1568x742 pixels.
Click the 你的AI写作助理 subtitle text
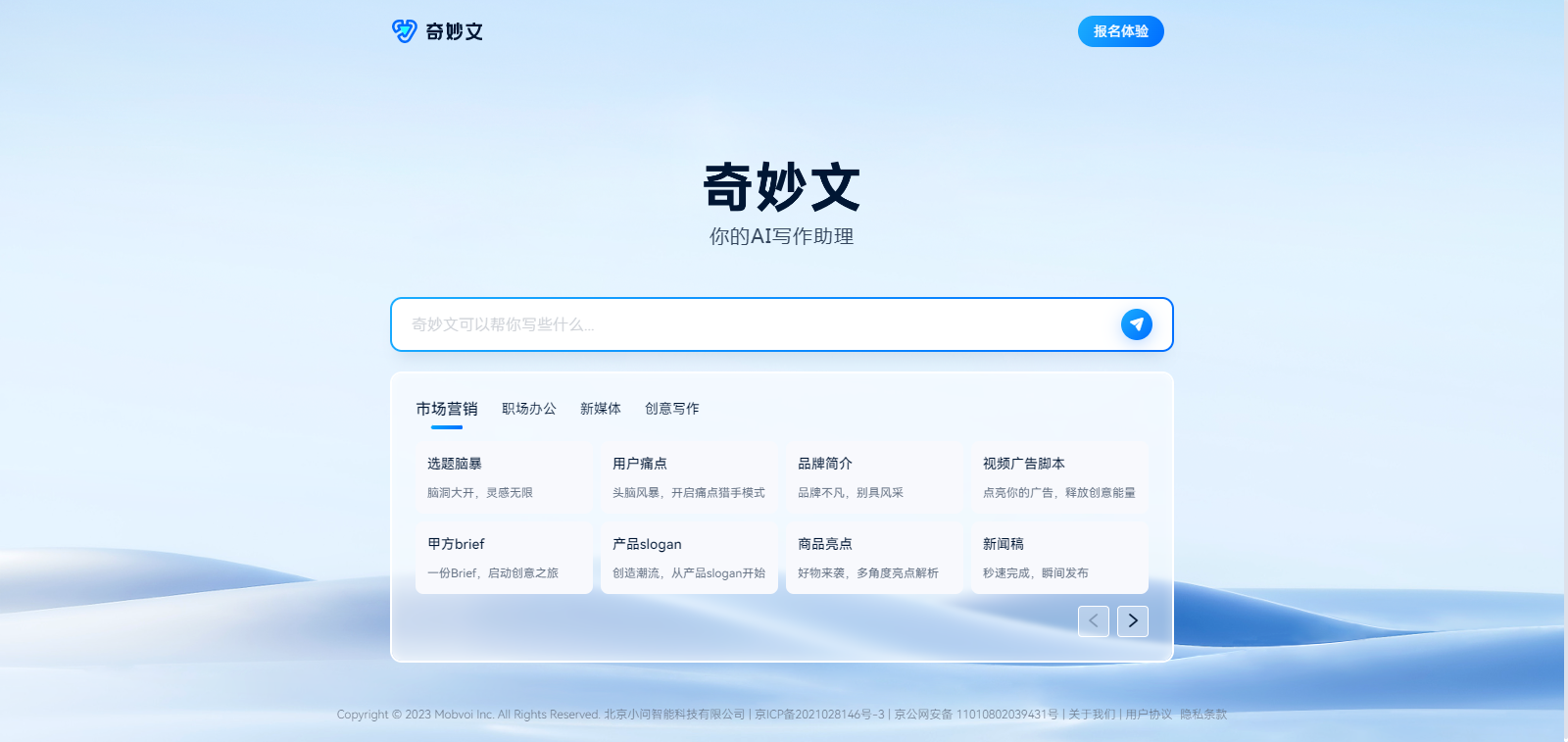pos(782,236)
